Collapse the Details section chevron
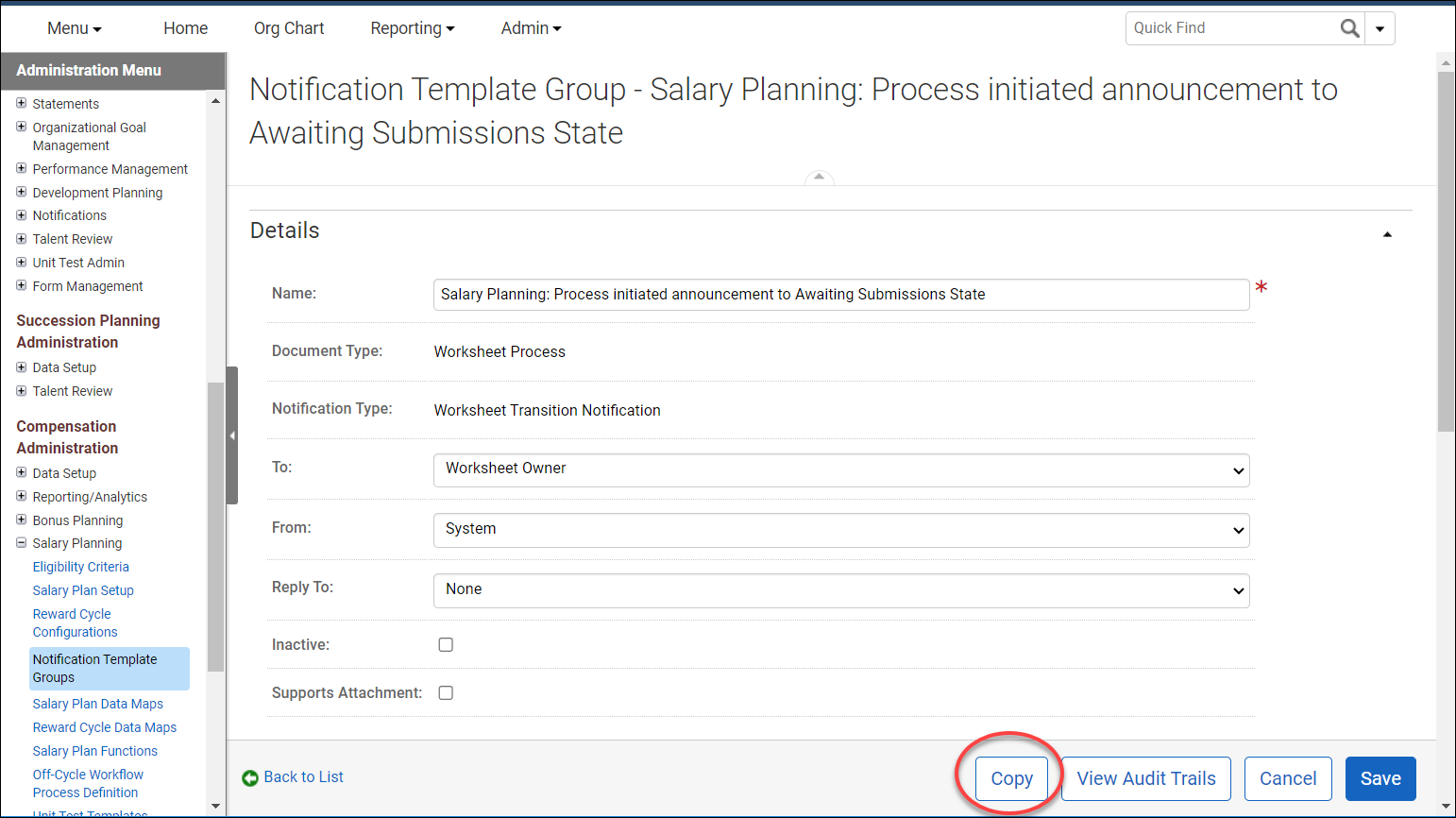Screen dimensions: 1456x818 coord(1387,233)
